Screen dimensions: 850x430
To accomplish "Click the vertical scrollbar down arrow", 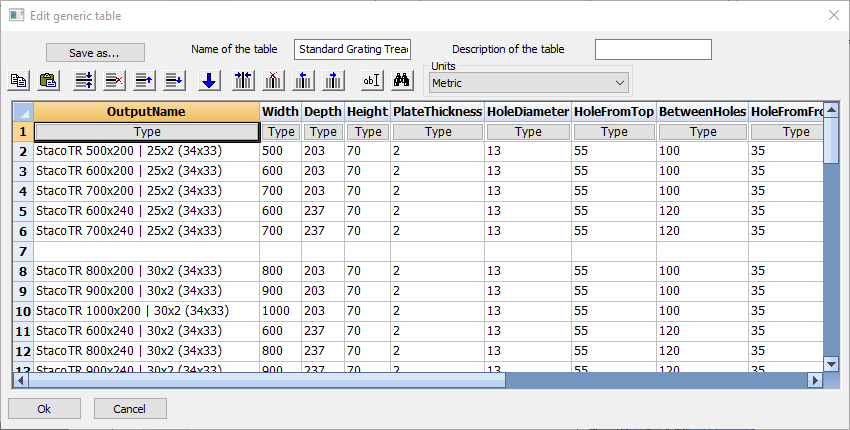I will (x=830, y=363).
